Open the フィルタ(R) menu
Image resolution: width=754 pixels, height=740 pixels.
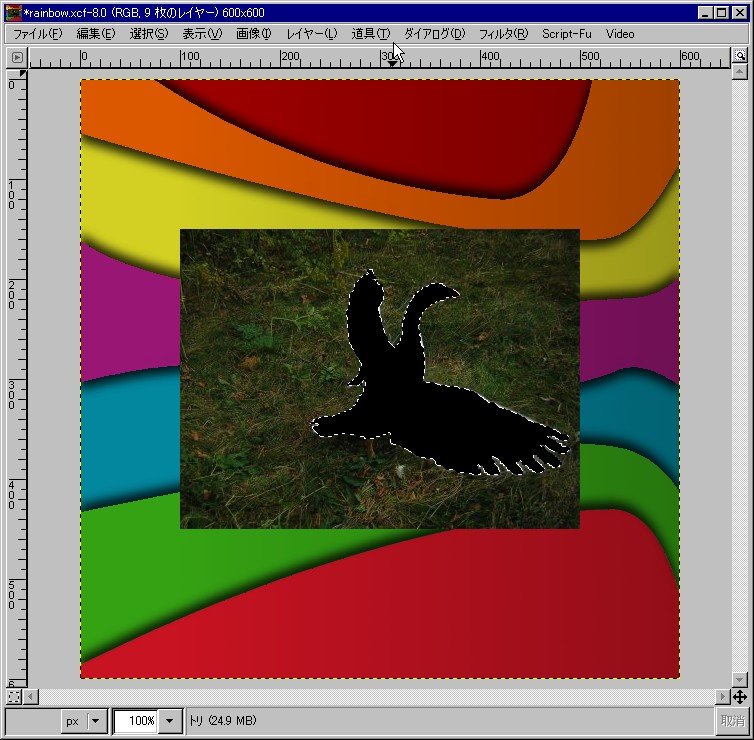[503, 34]
